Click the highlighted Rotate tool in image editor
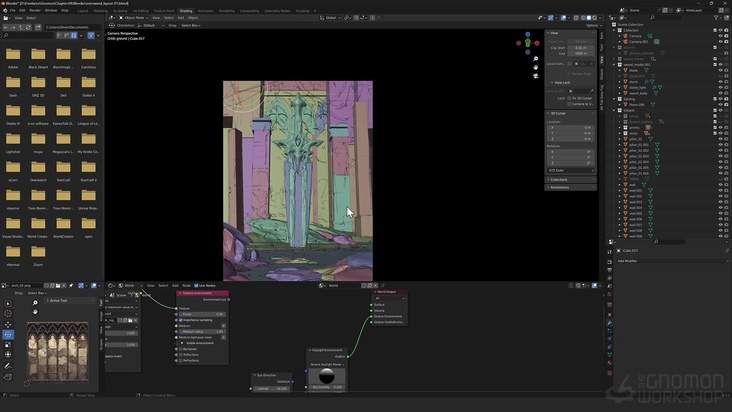The image size is (732, 412). [x=8, y=335]
